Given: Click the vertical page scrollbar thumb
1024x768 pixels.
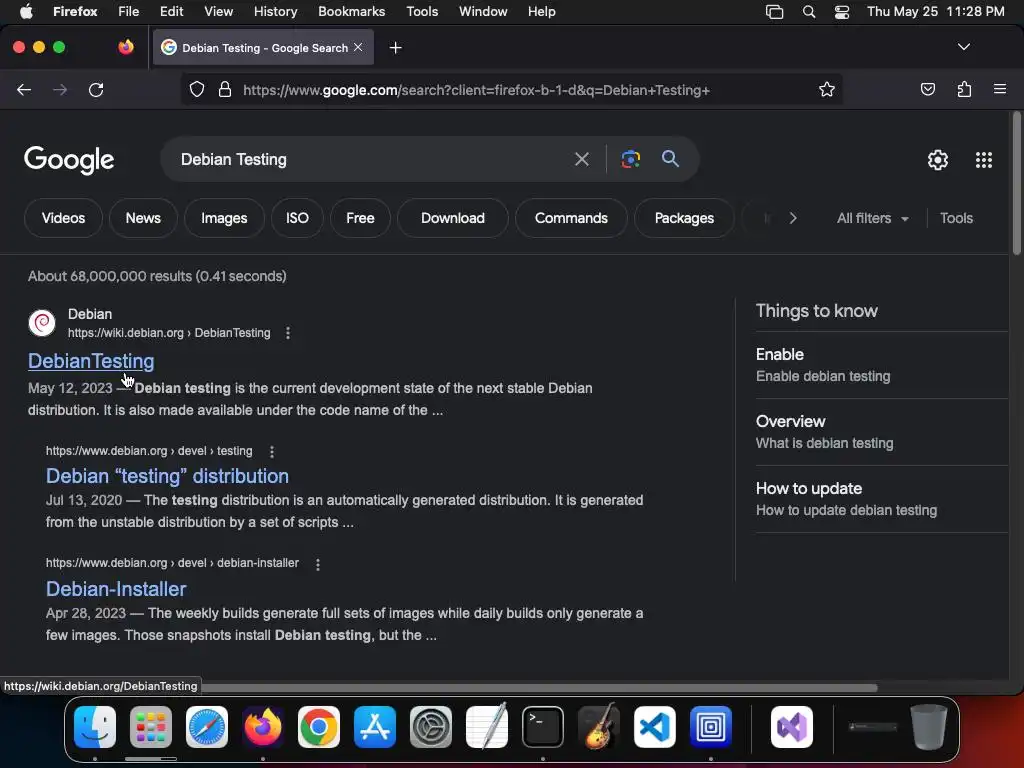Looking at the screenshot, I should [x=1016, y=183].
